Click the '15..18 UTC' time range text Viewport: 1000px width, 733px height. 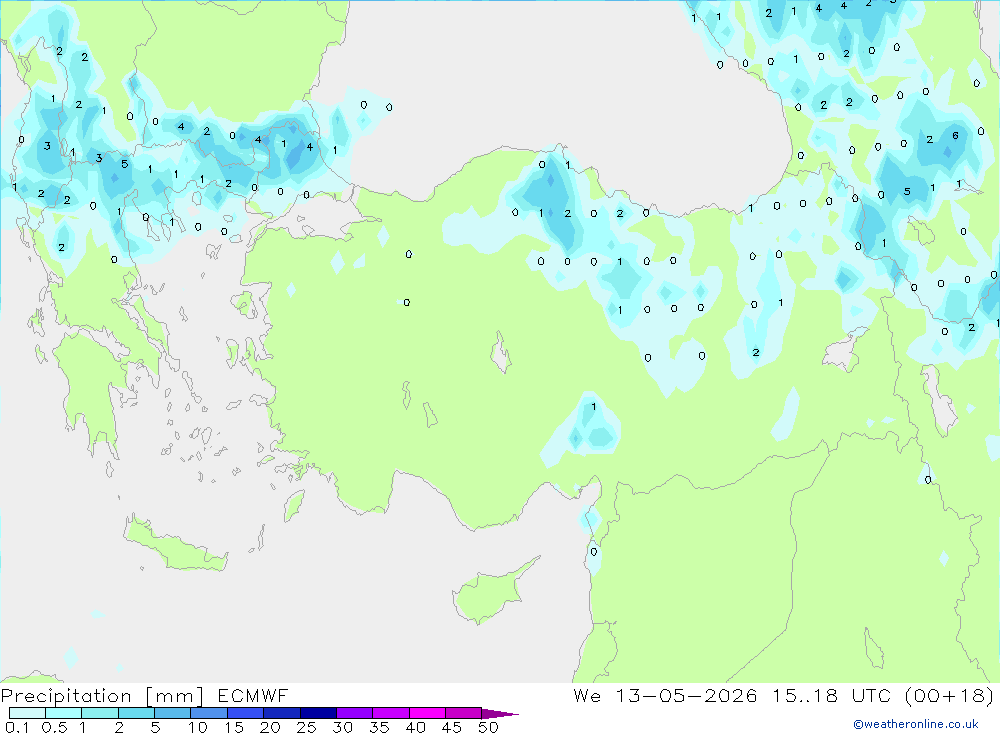click(x=832, y=696)
